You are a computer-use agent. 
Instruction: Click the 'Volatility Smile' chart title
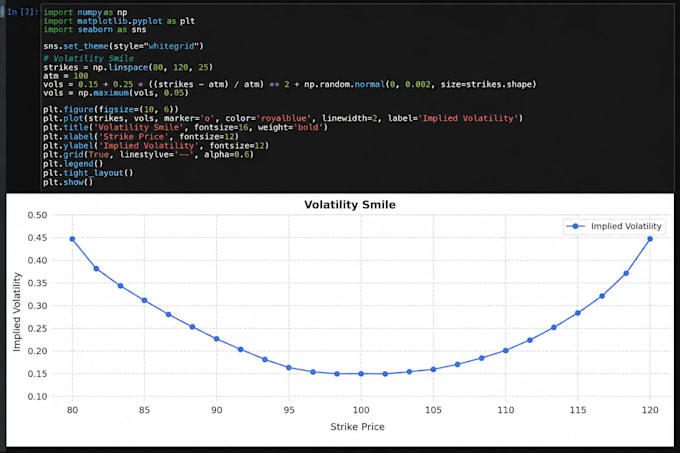[350, 205]
